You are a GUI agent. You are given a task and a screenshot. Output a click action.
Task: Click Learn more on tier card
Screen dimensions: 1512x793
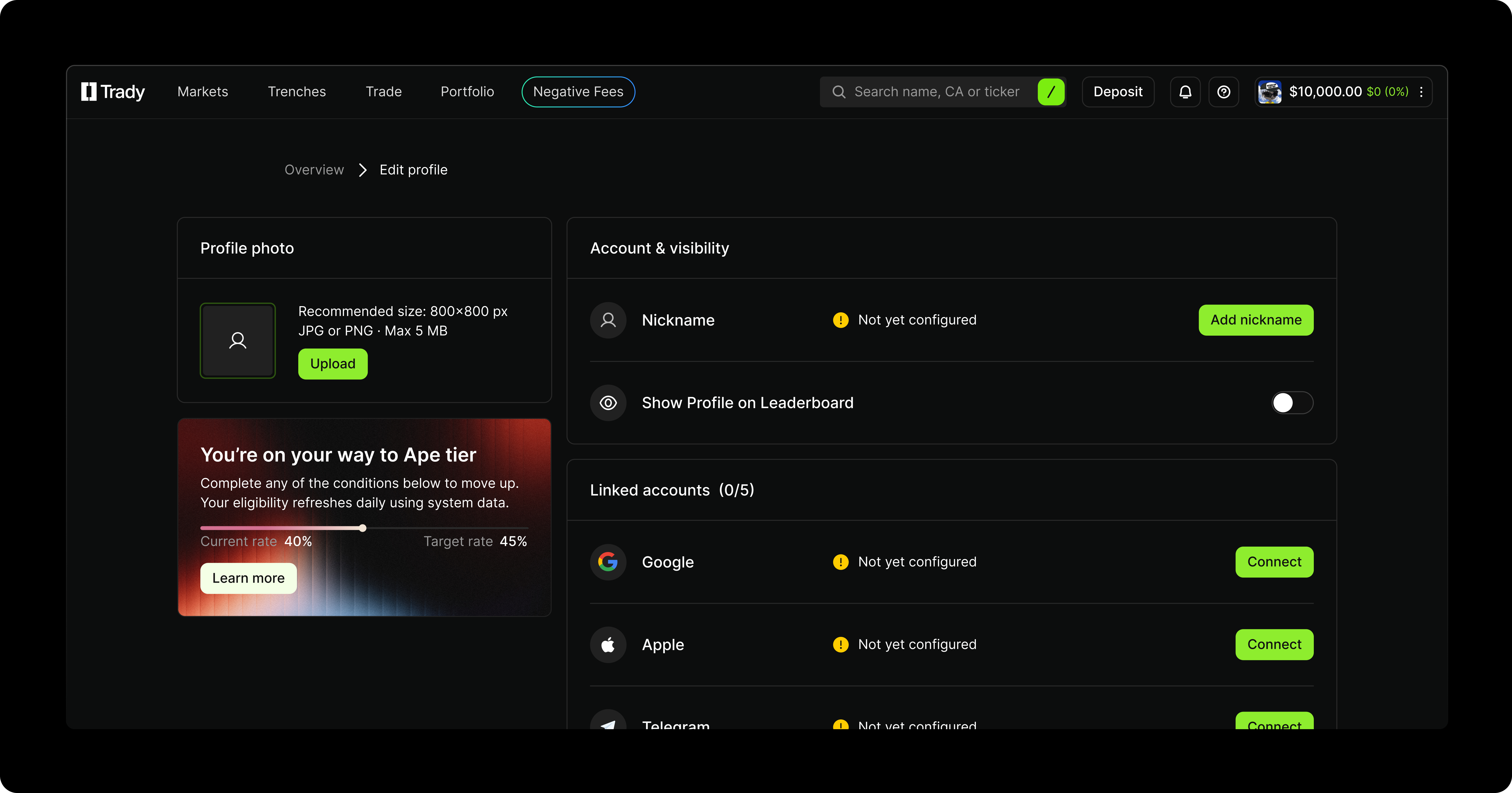coord(248,578)
